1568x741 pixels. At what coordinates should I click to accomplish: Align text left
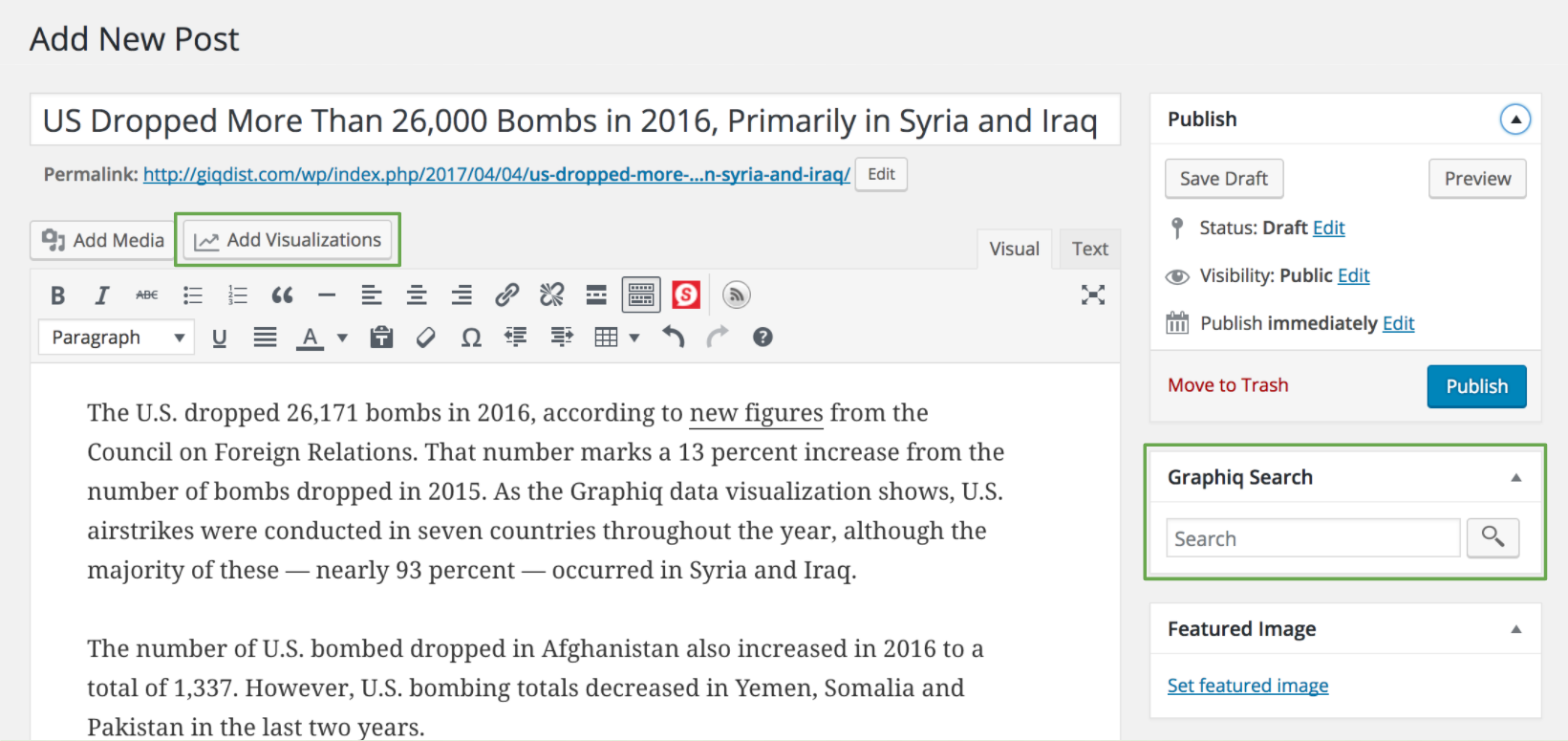[372, 295]
